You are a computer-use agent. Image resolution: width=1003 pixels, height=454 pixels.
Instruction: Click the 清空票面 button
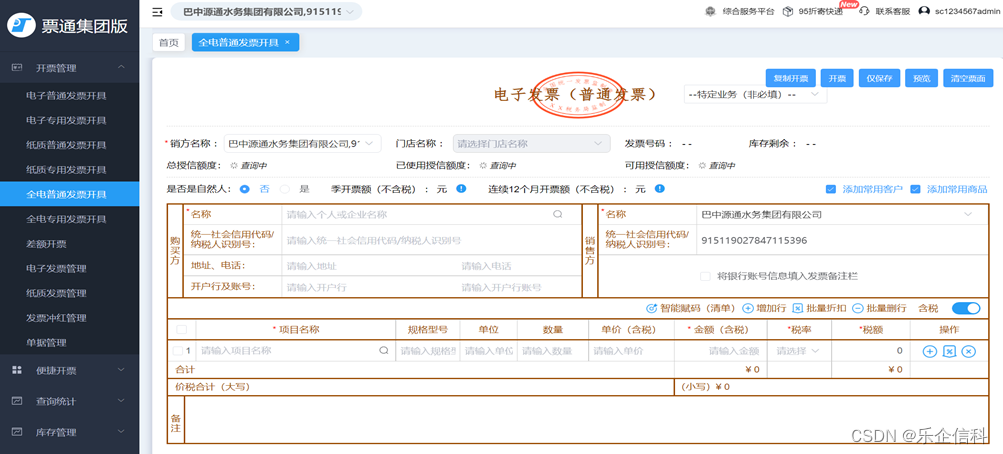(x=968, y=78)
